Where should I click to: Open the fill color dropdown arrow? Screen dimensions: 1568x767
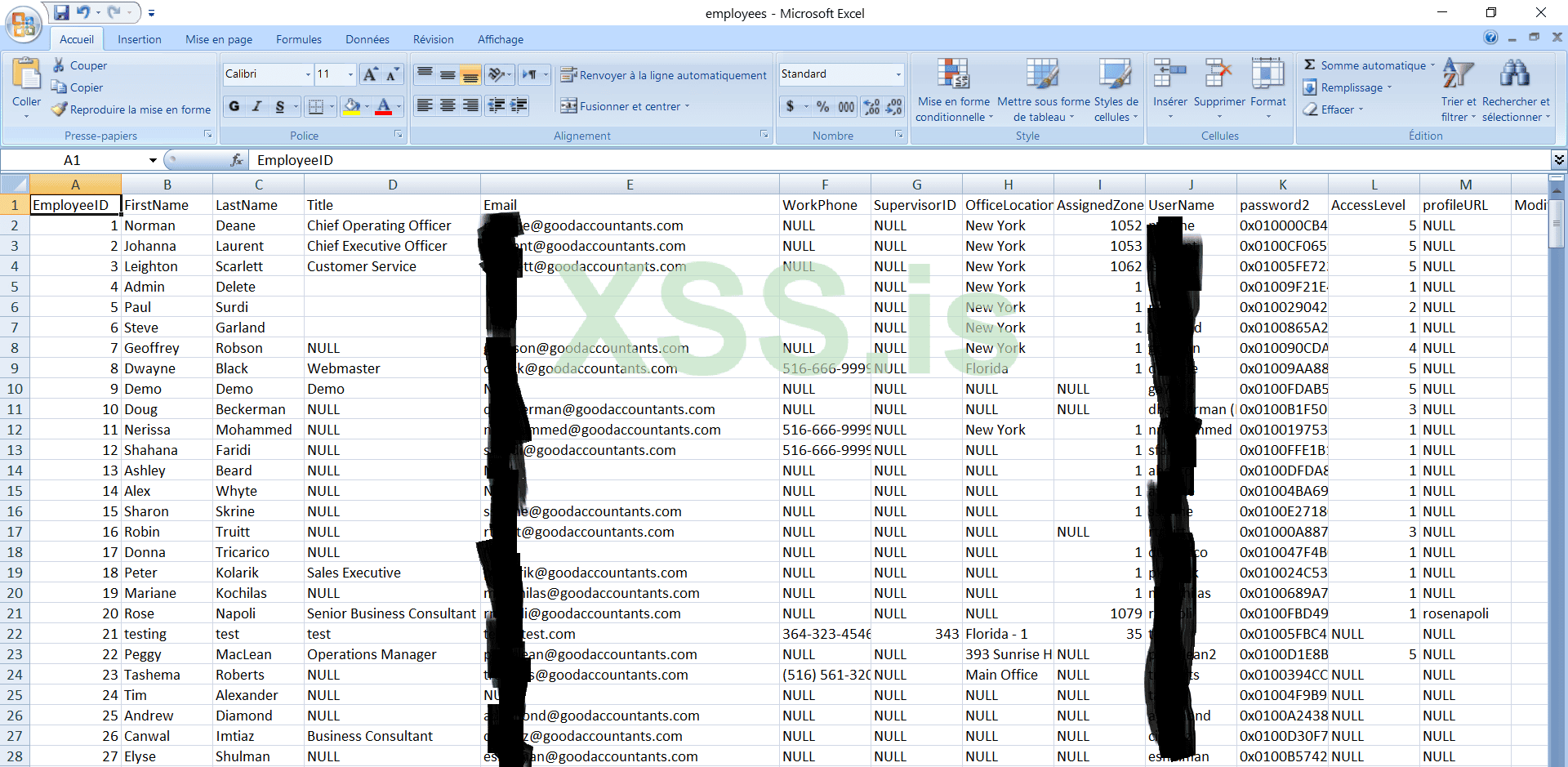pos(367,106)
